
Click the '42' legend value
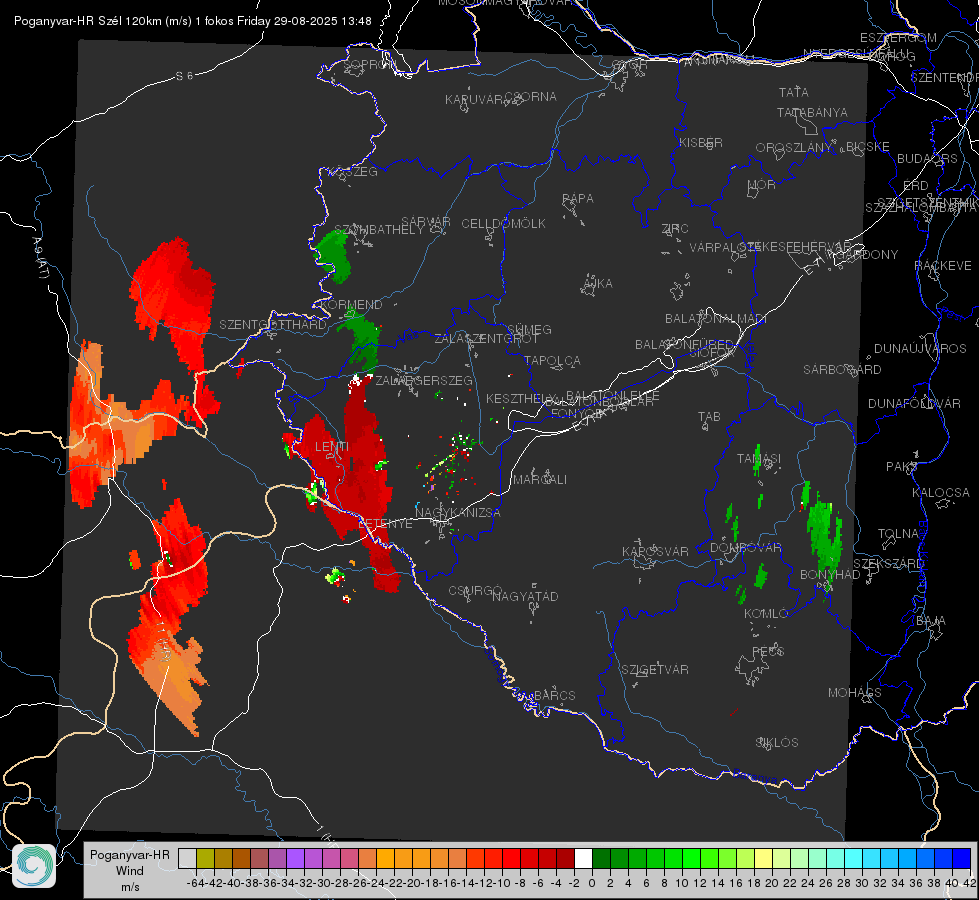click(x=969, y=883)
